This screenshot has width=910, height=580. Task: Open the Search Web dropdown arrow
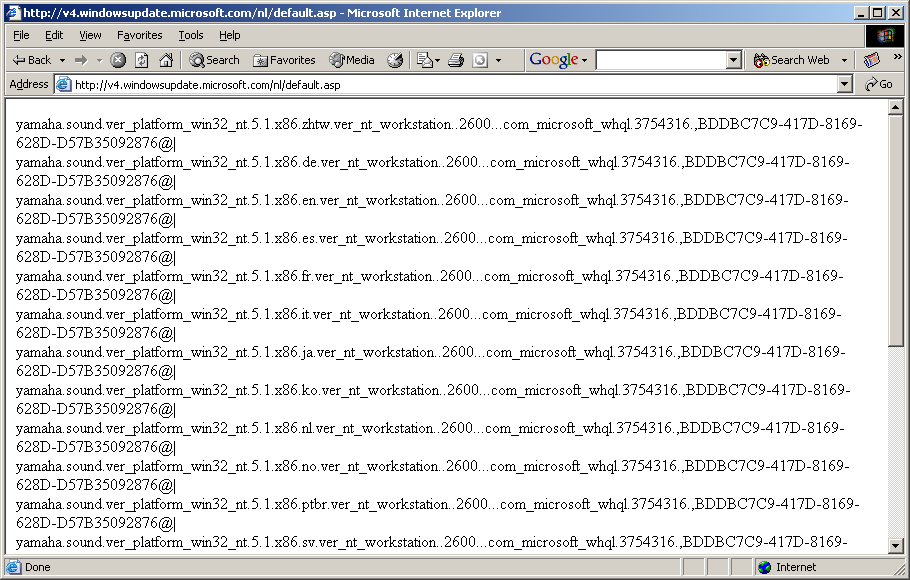pos(844,60)
